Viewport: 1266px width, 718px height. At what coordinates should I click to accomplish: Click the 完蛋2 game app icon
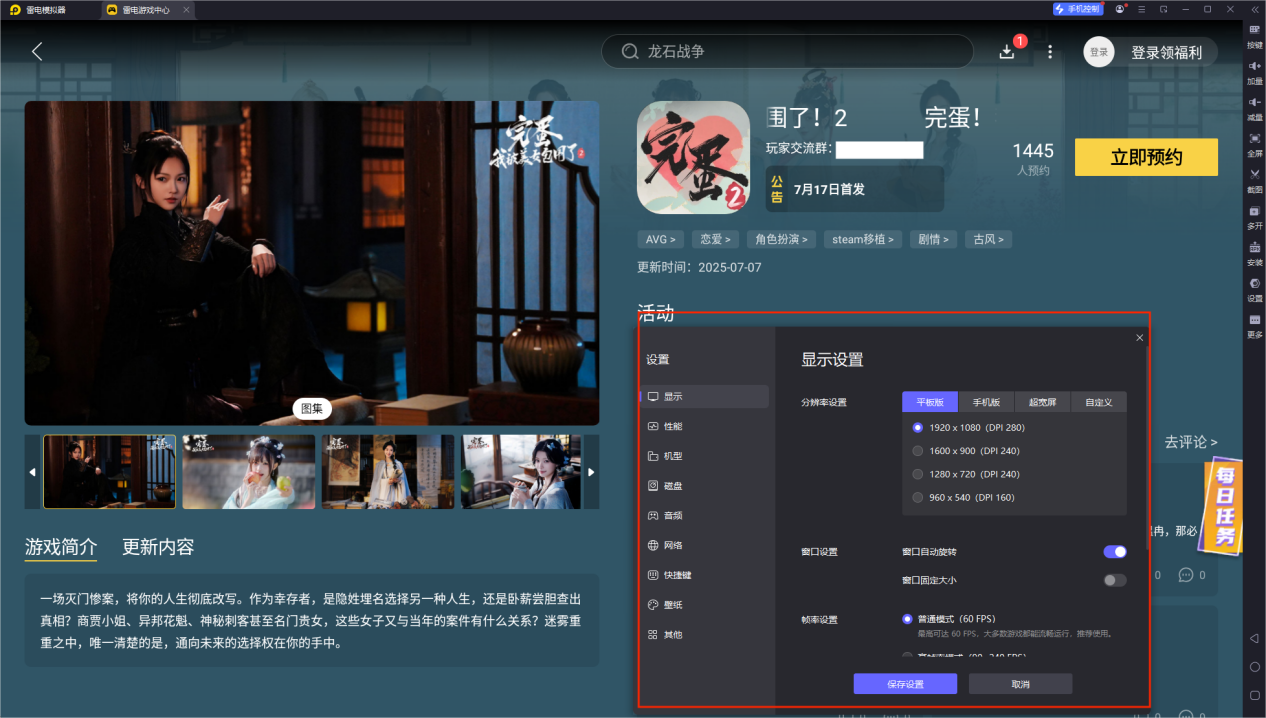(x=693, y=157)
